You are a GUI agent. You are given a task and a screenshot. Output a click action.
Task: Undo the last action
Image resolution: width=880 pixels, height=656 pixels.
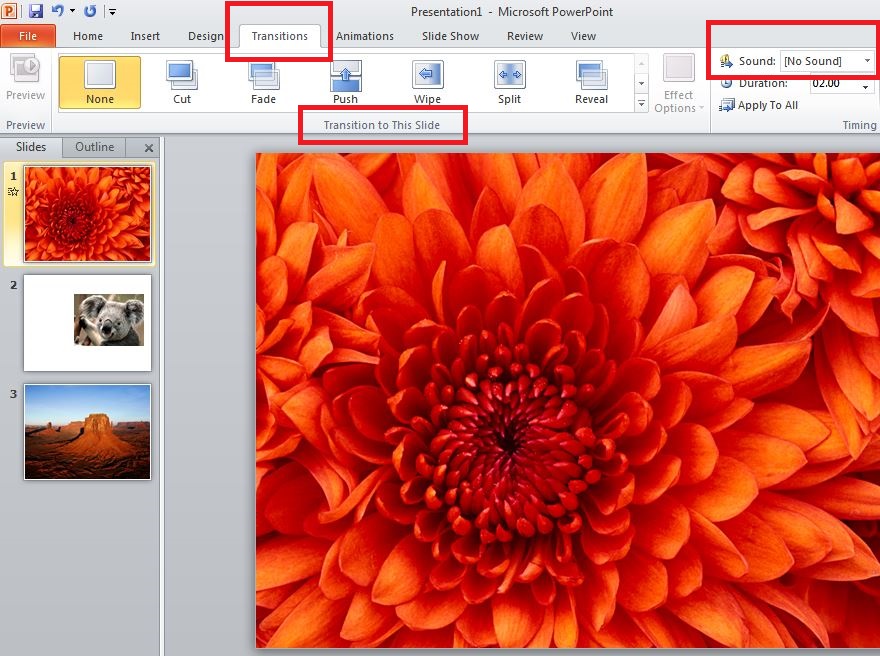pos(58,11)
